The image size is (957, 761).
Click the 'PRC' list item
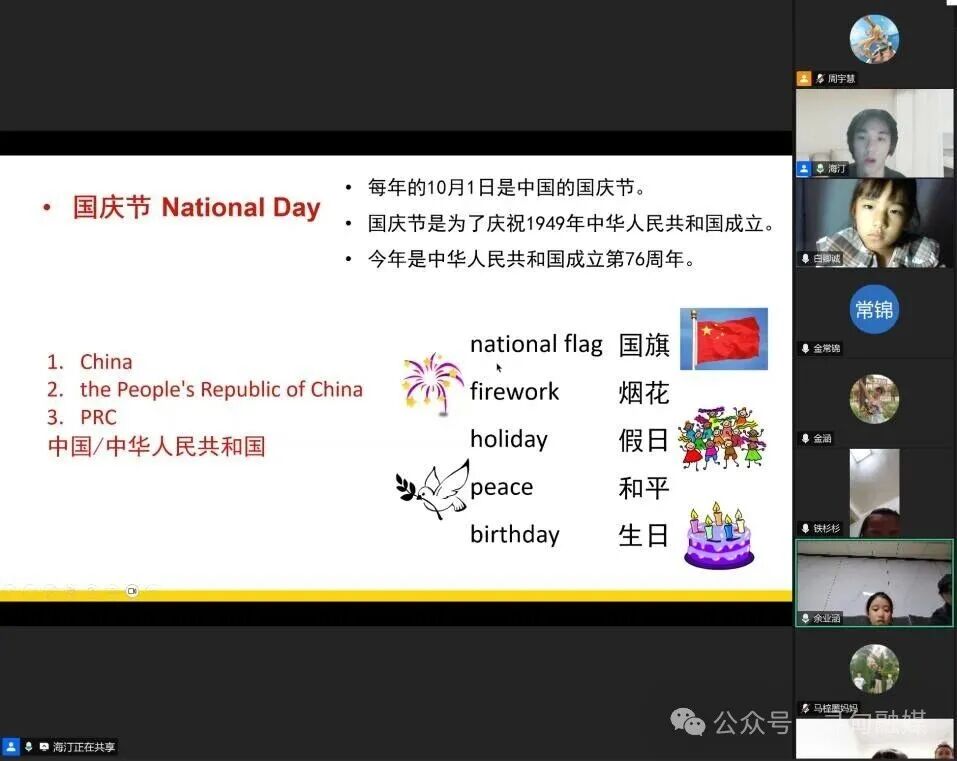click(98, 417)
